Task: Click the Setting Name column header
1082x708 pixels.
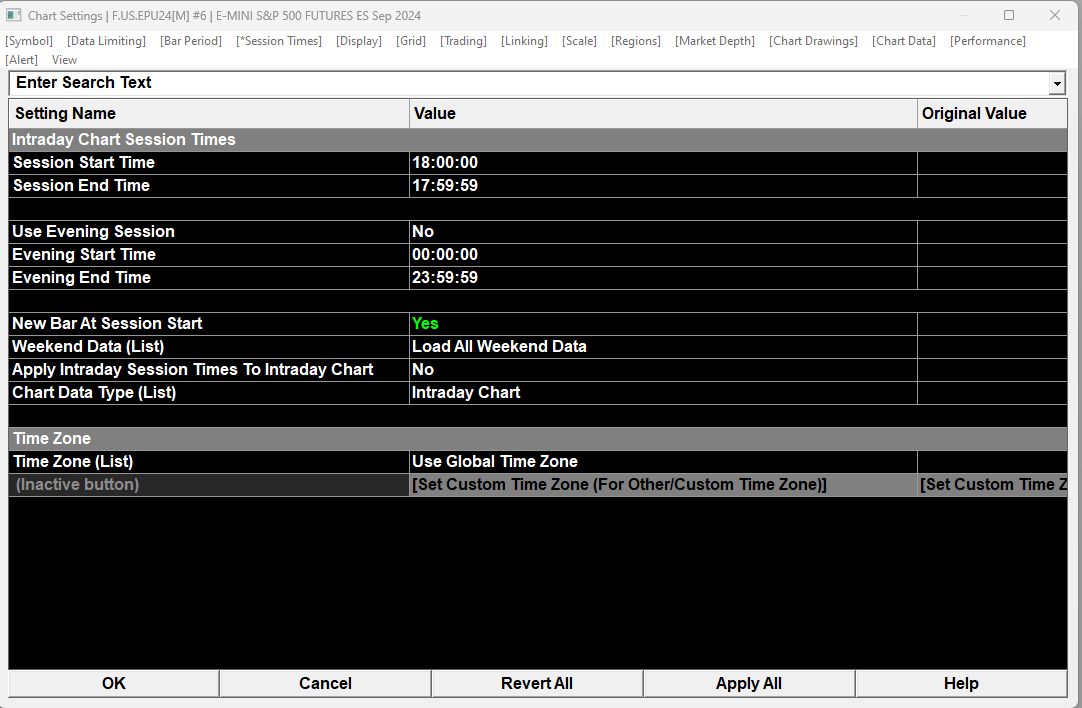Action: tap(209, 113)
